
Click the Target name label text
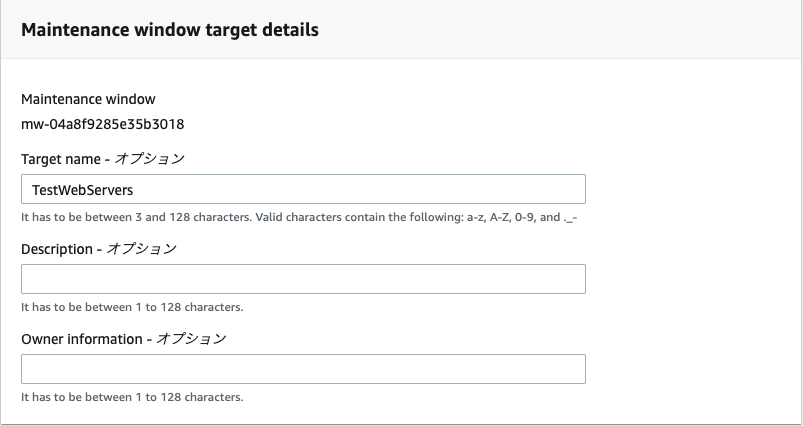click(61, 159)
